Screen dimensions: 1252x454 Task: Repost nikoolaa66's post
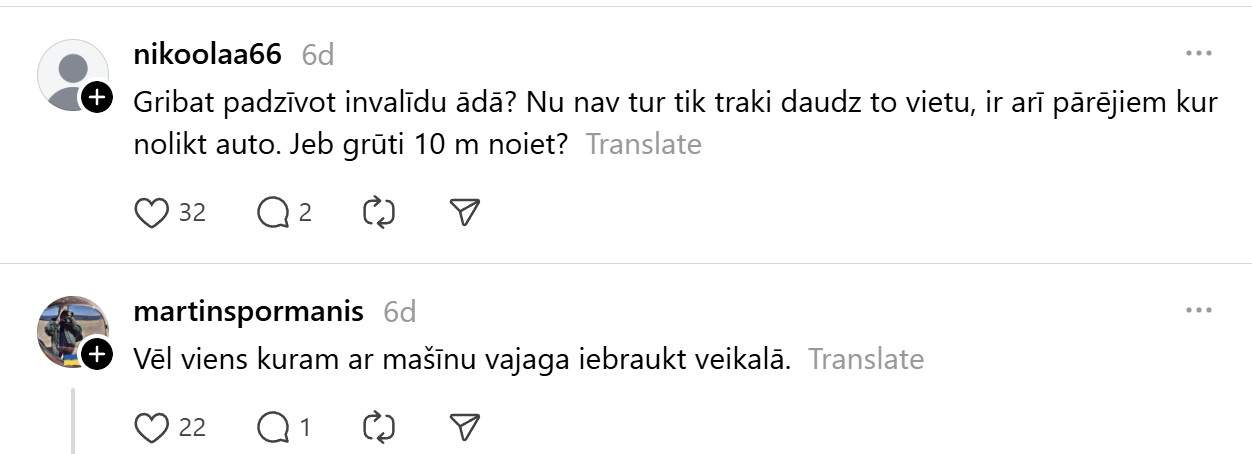379,213
